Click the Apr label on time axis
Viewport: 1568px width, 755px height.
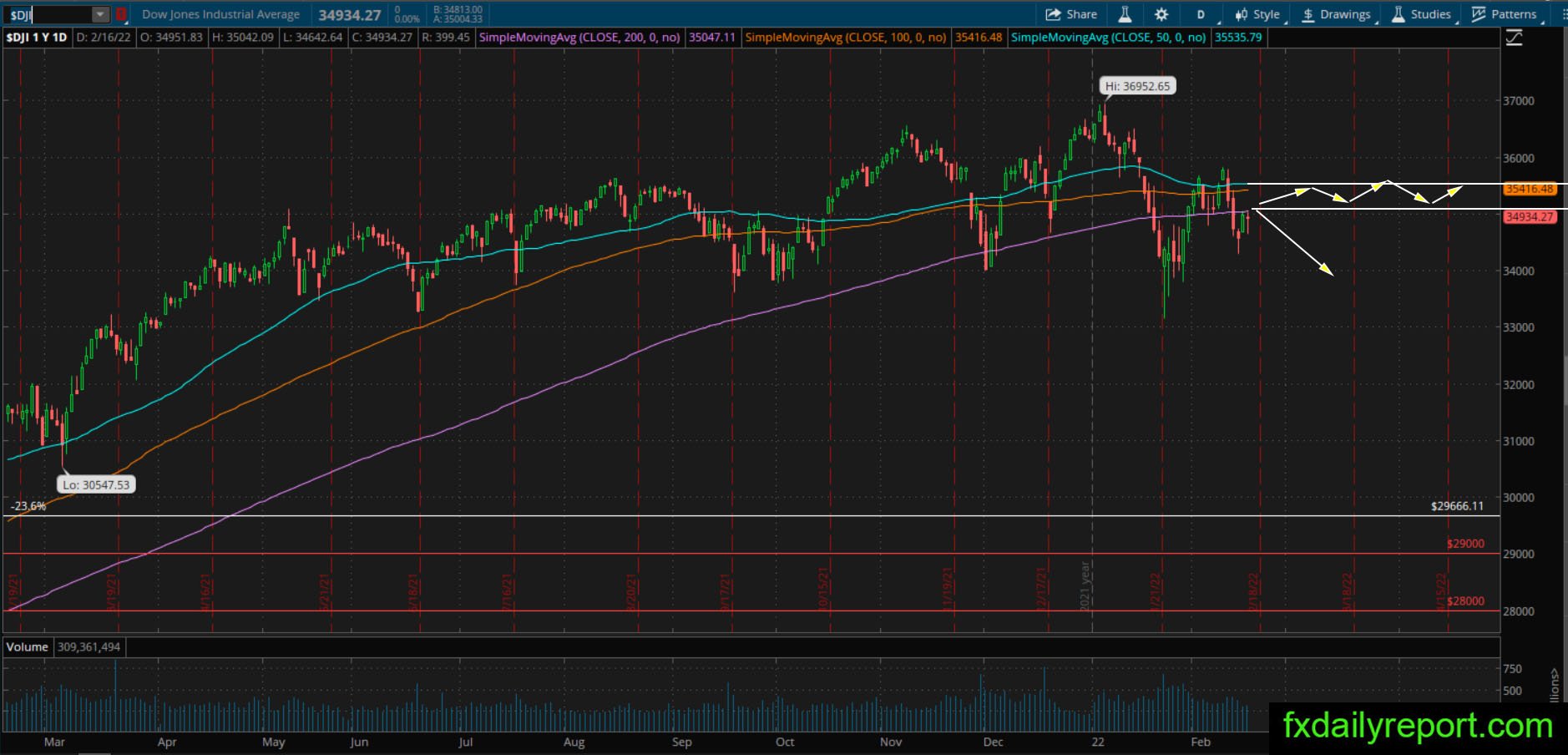click(x=167, y=742)
